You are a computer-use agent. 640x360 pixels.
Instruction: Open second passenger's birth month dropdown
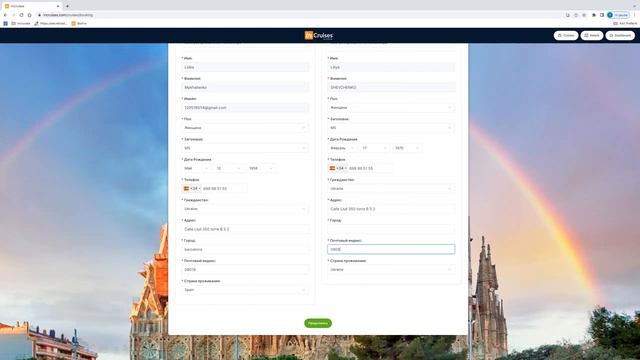click(x=342, y=148)
